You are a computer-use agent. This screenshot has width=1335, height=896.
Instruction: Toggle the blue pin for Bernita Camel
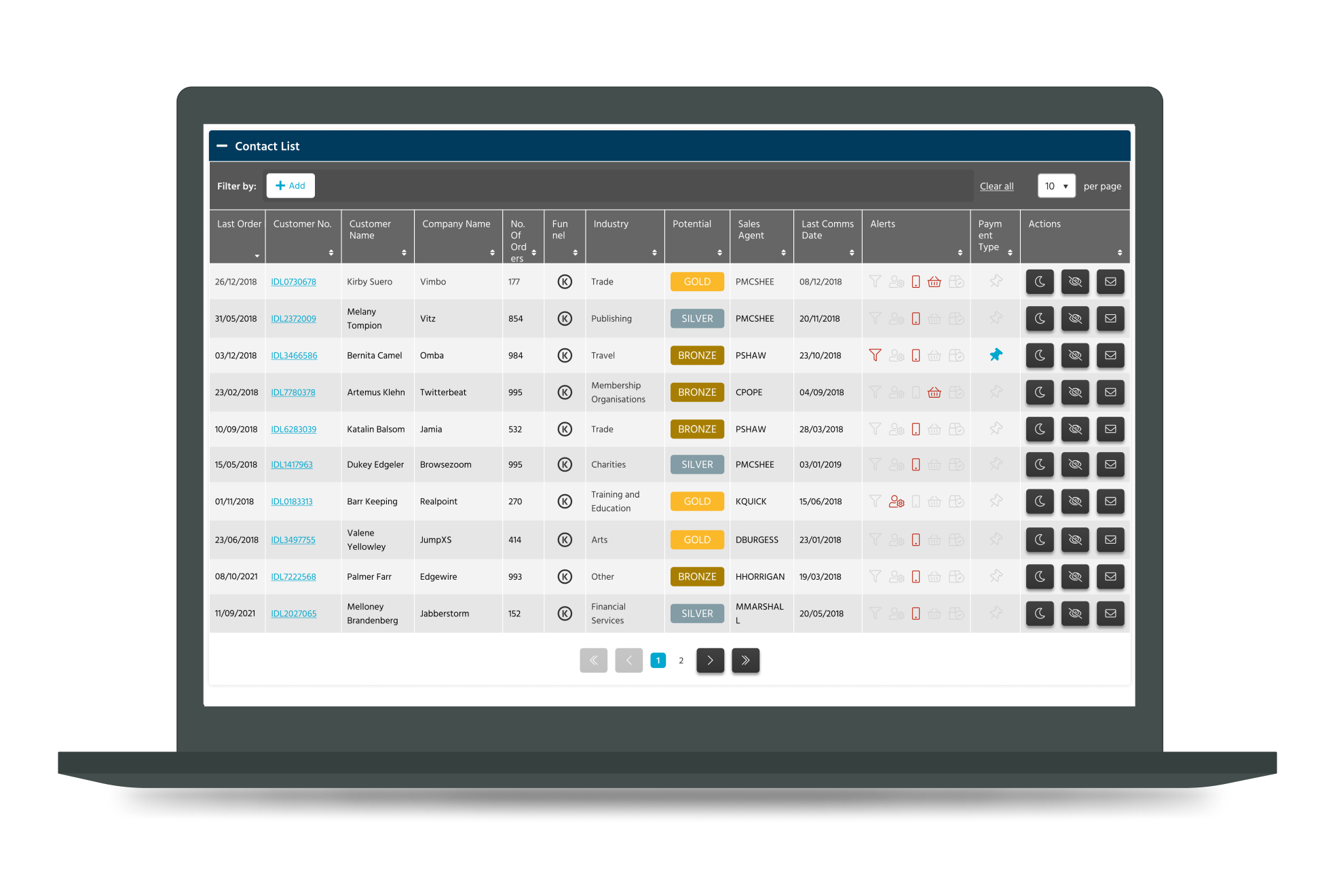click(x=995, y=355)
